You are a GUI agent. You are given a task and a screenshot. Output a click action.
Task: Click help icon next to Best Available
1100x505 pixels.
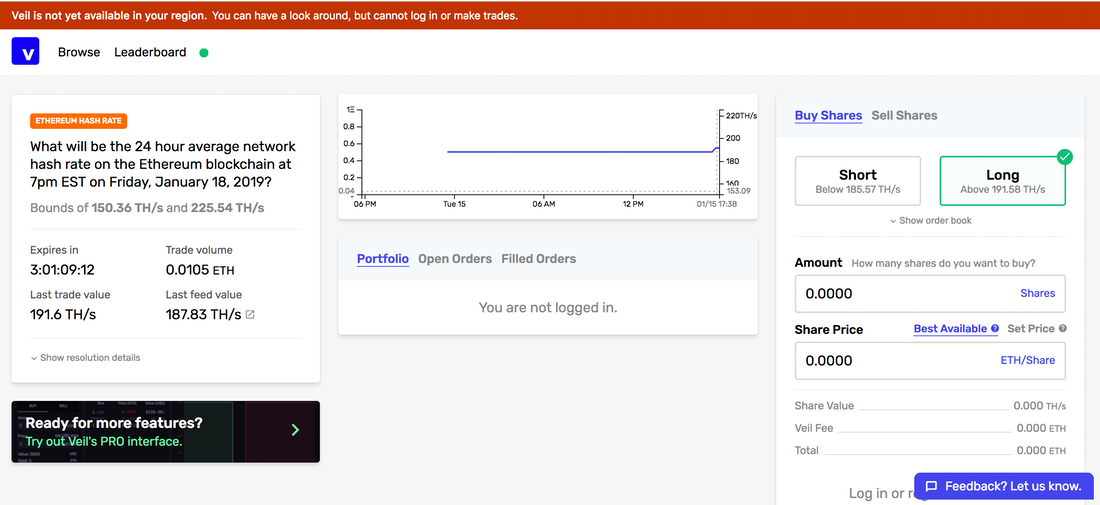[994, 328]
